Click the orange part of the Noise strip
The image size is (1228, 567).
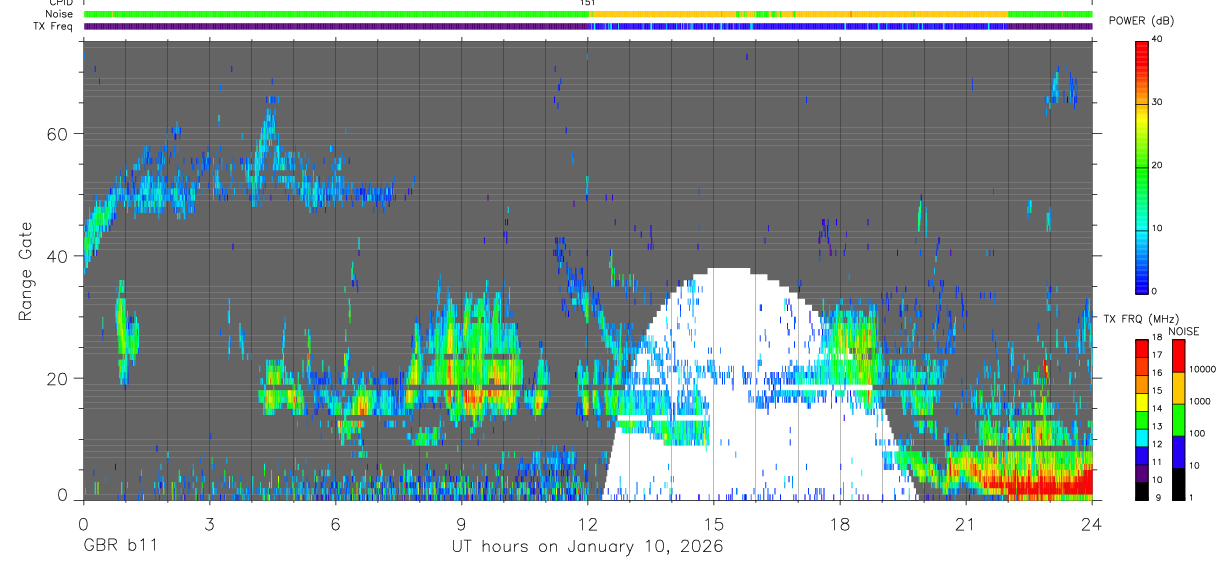pyautogui.click(x=800, y=14)
